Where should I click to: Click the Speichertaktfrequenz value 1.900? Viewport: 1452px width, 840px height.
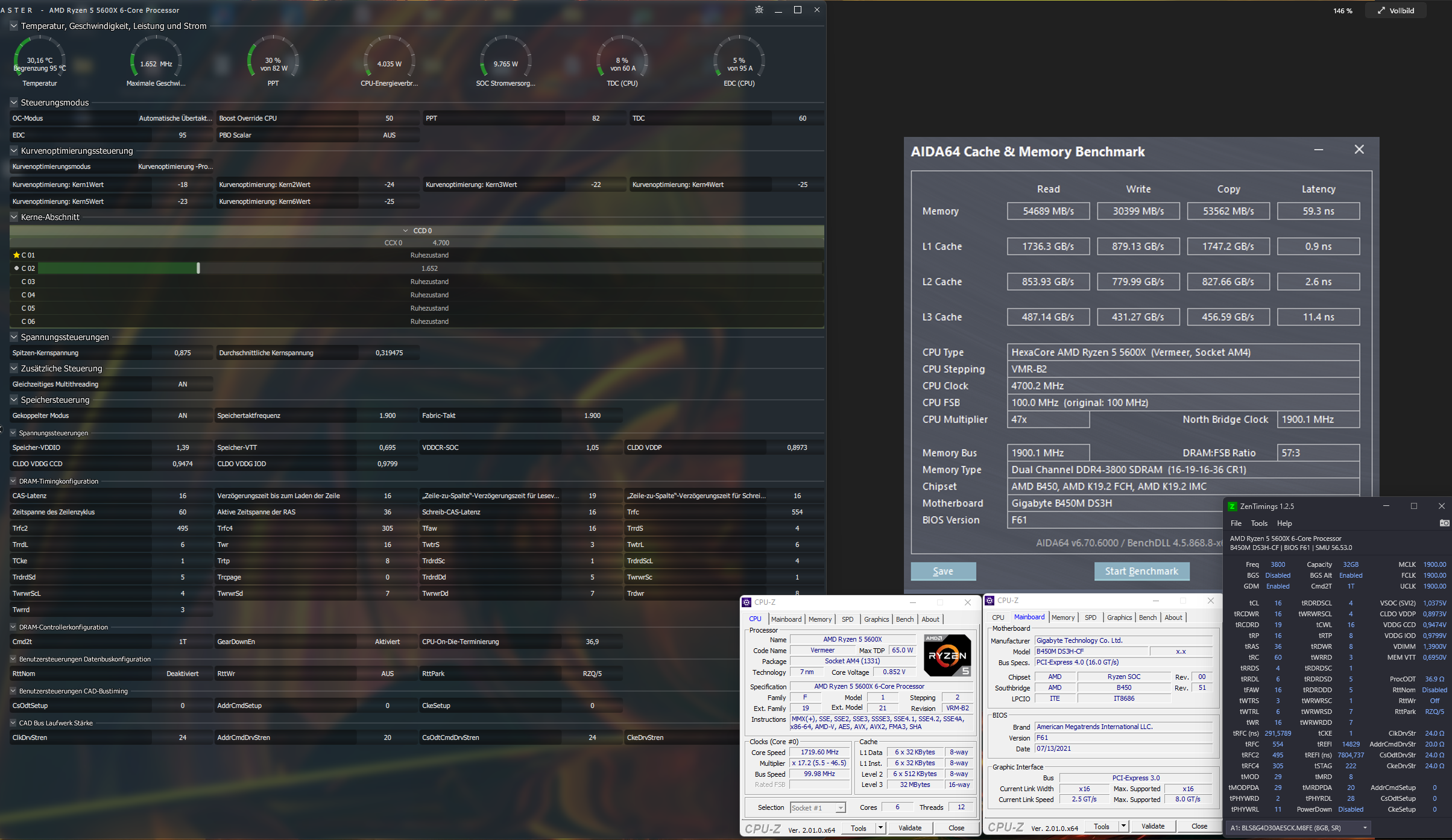click(388, 415)
